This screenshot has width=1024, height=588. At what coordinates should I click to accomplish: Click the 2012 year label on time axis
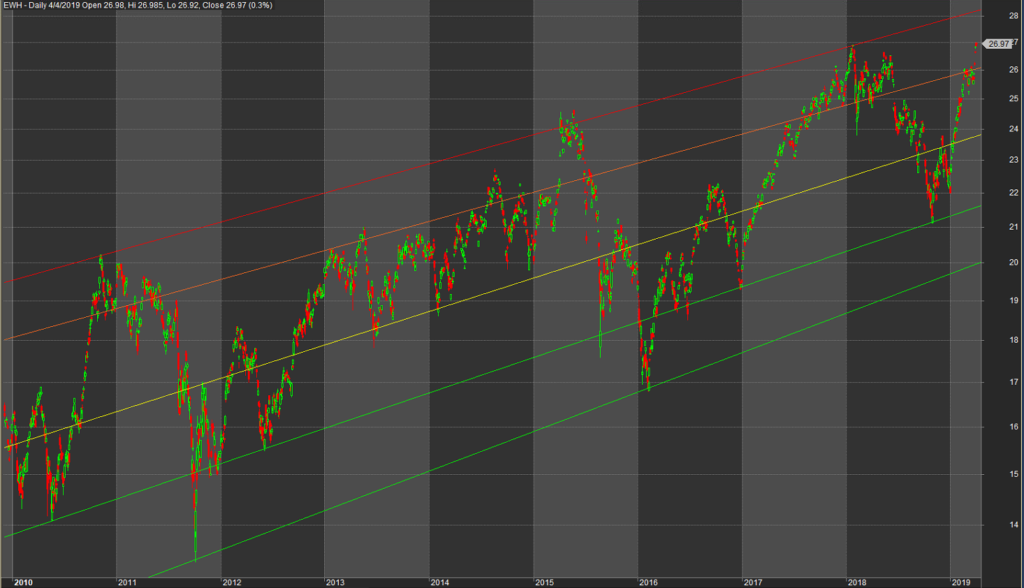click(x=232, y=582)
